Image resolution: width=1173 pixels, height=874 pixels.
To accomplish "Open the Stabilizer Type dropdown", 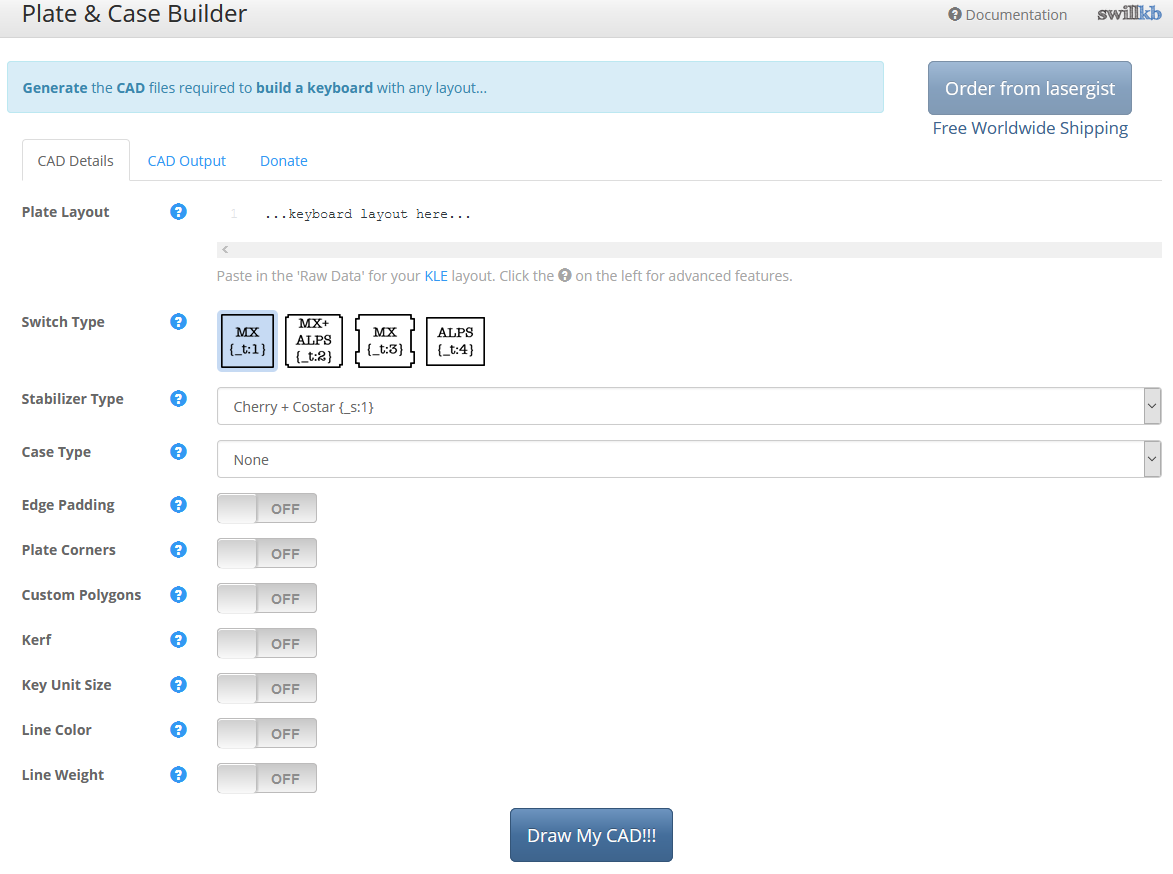I will (x=689, y=407).
